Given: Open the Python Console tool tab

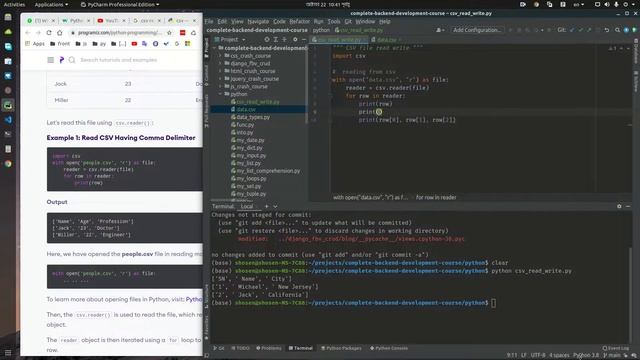Looking at the screenshot, I should (x=389, y=348).
